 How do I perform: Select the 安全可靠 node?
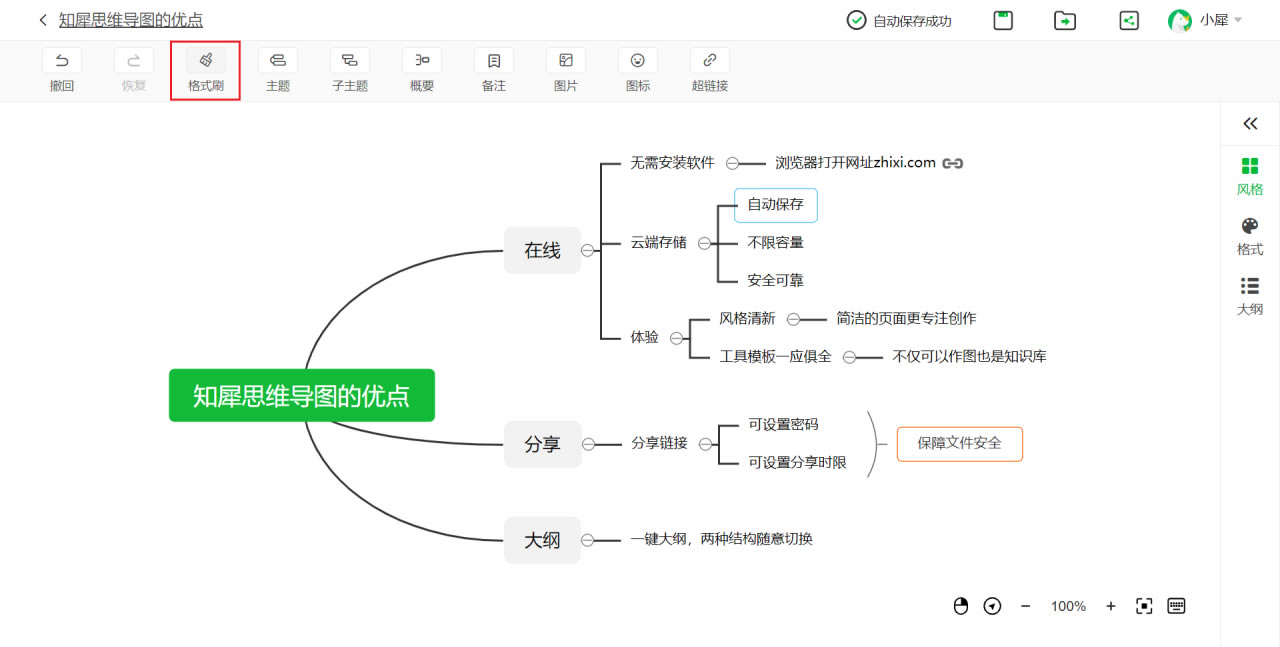[776, 280]
